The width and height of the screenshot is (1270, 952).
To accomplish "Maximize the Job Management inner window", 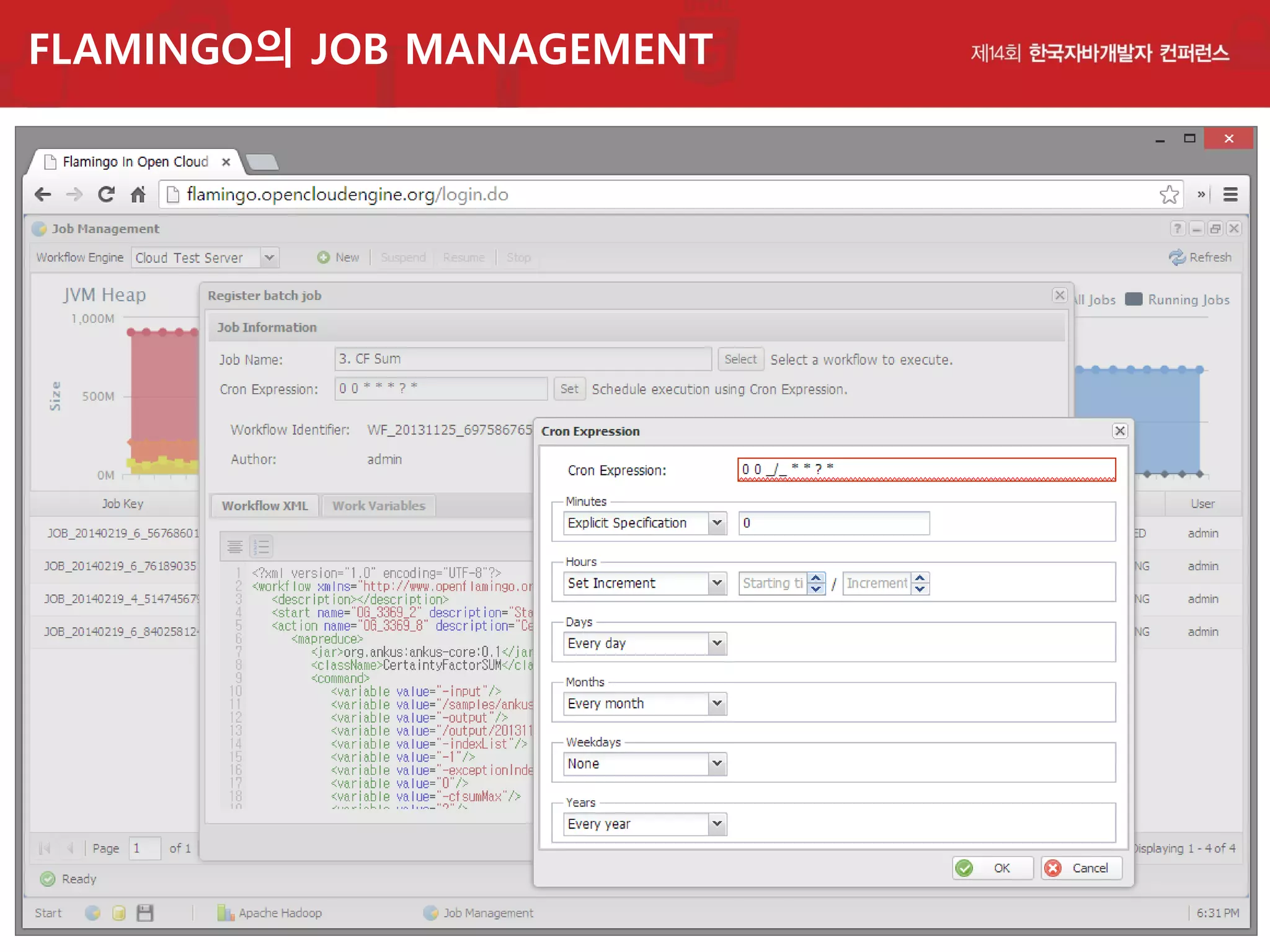I will click(1215, 229).
